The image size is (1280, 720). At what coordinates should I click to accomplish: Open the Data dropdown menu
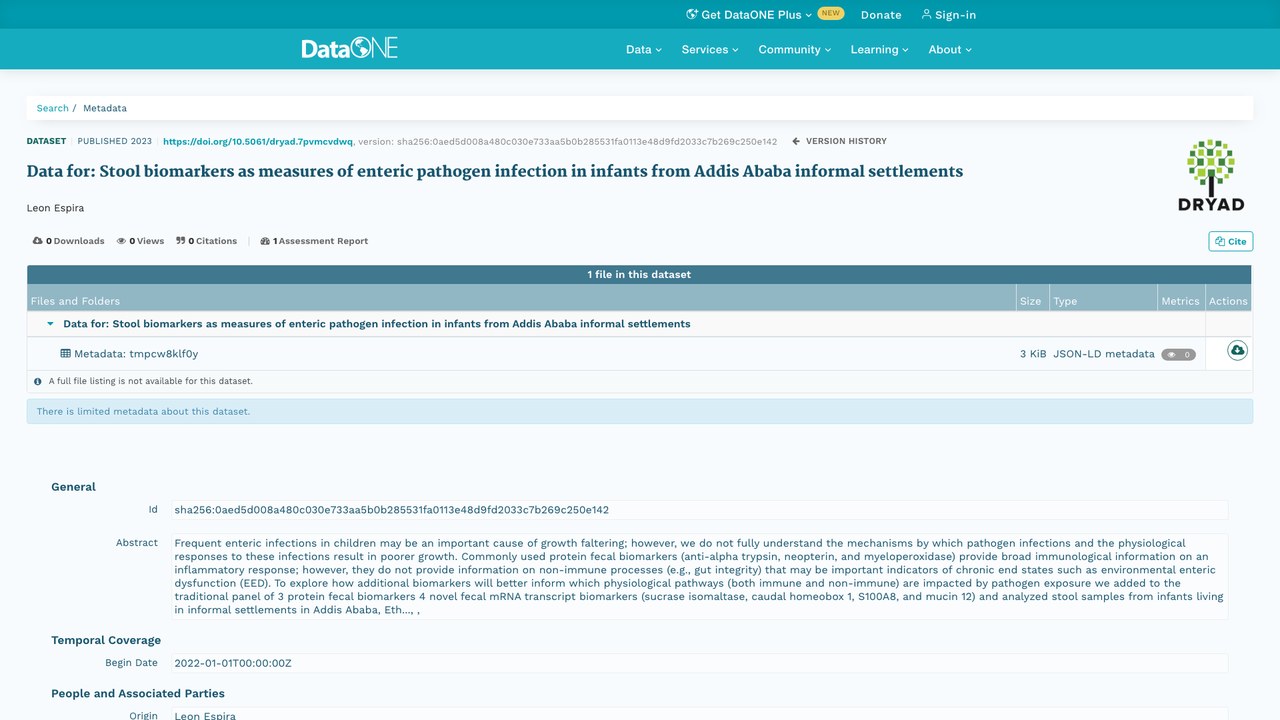coord(644,49)
